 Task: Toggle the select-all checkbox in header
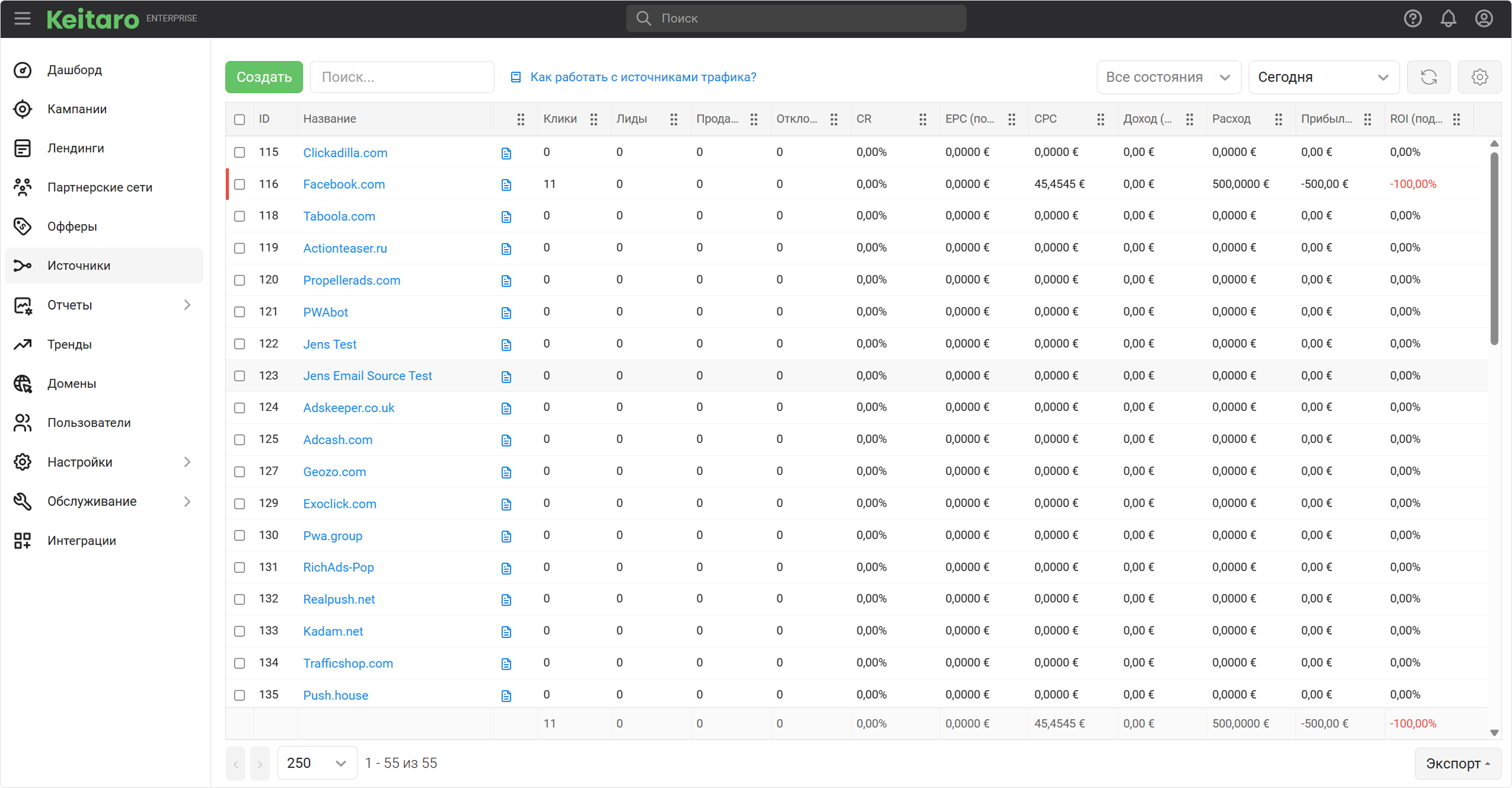(240, 119)
